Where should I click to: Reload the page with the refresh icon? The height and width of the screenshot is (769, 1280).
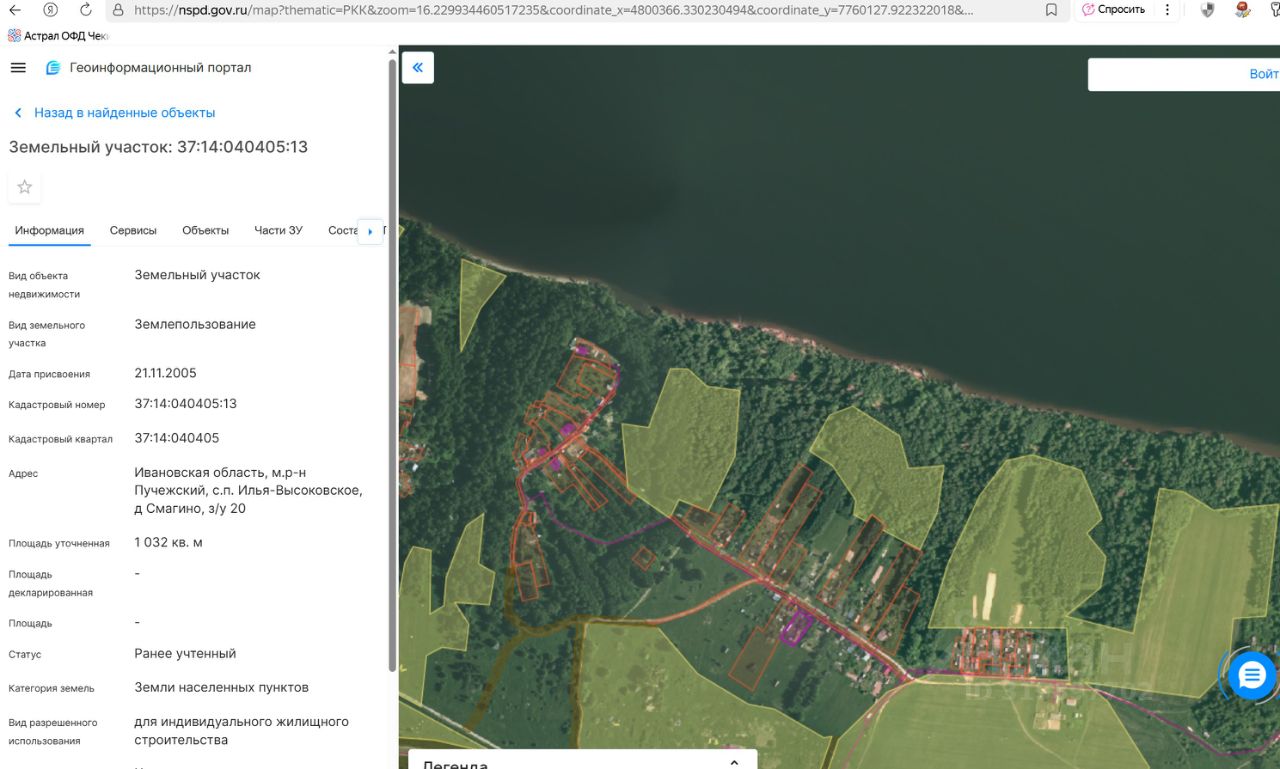(x=85, y=10)
